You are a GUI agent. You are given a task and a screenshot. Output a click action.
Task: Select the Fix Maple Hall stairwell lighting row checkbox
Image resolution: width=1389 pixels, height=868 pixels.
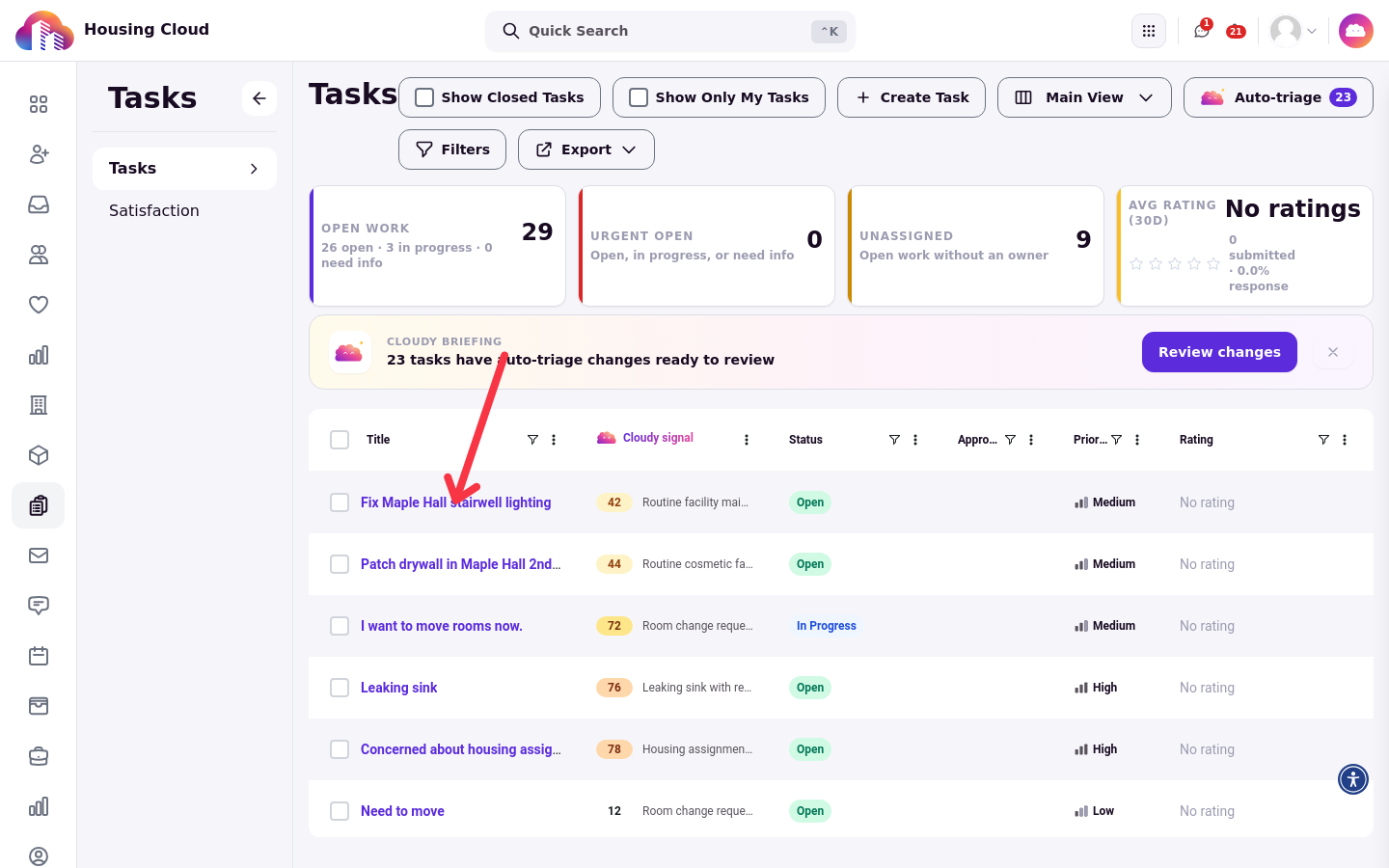coord(340,502)
